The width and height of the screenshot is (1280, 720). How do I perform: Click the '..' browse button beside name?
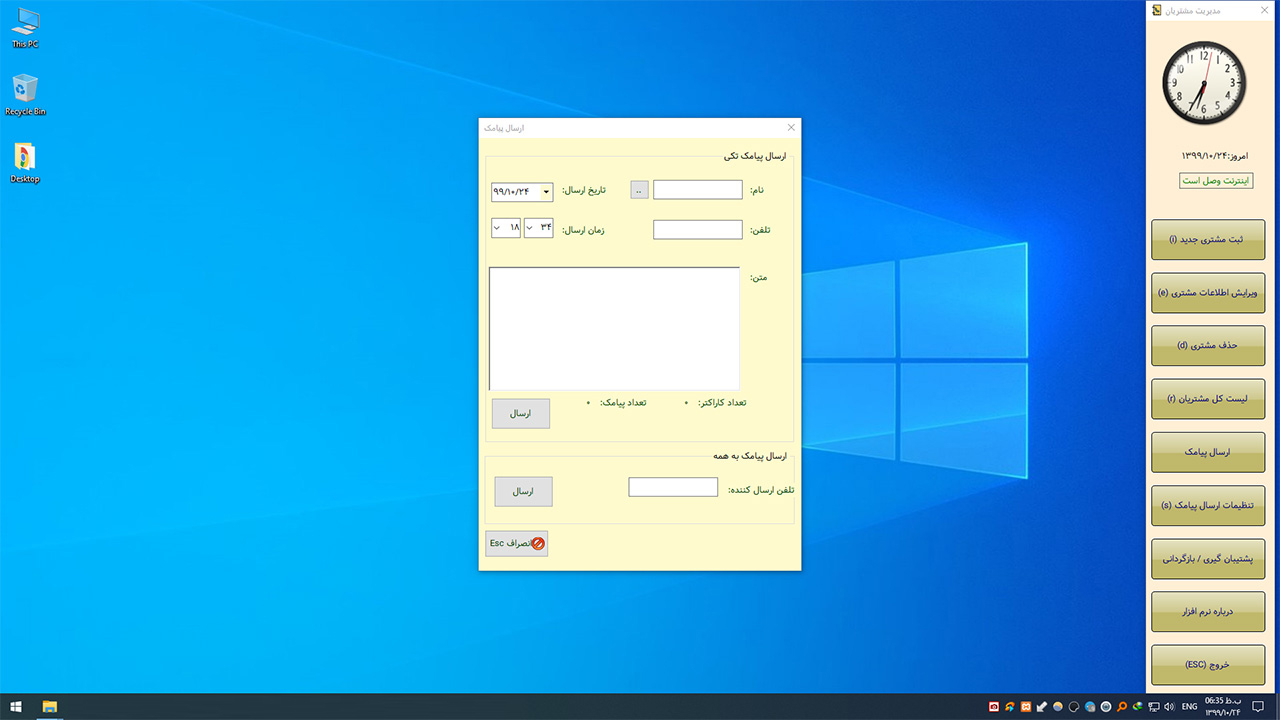639,190
